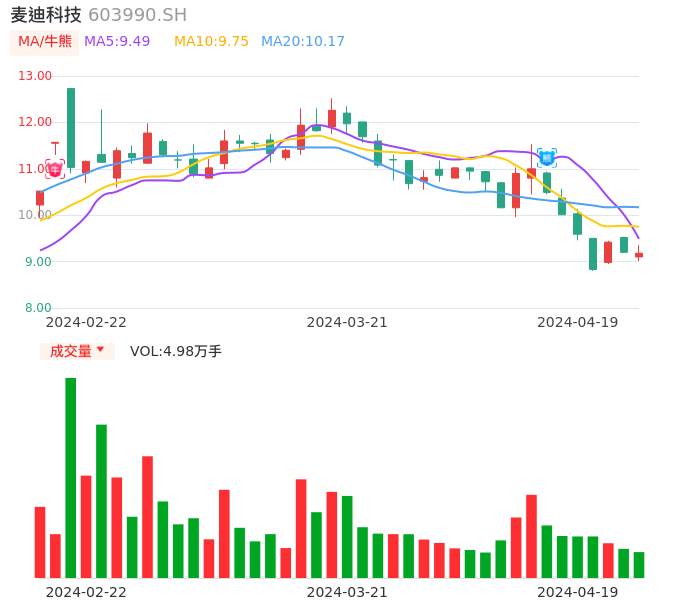Click the 2024-04-19 date on price chart
This screenshot has width=686, height=606.
[578, 322]
